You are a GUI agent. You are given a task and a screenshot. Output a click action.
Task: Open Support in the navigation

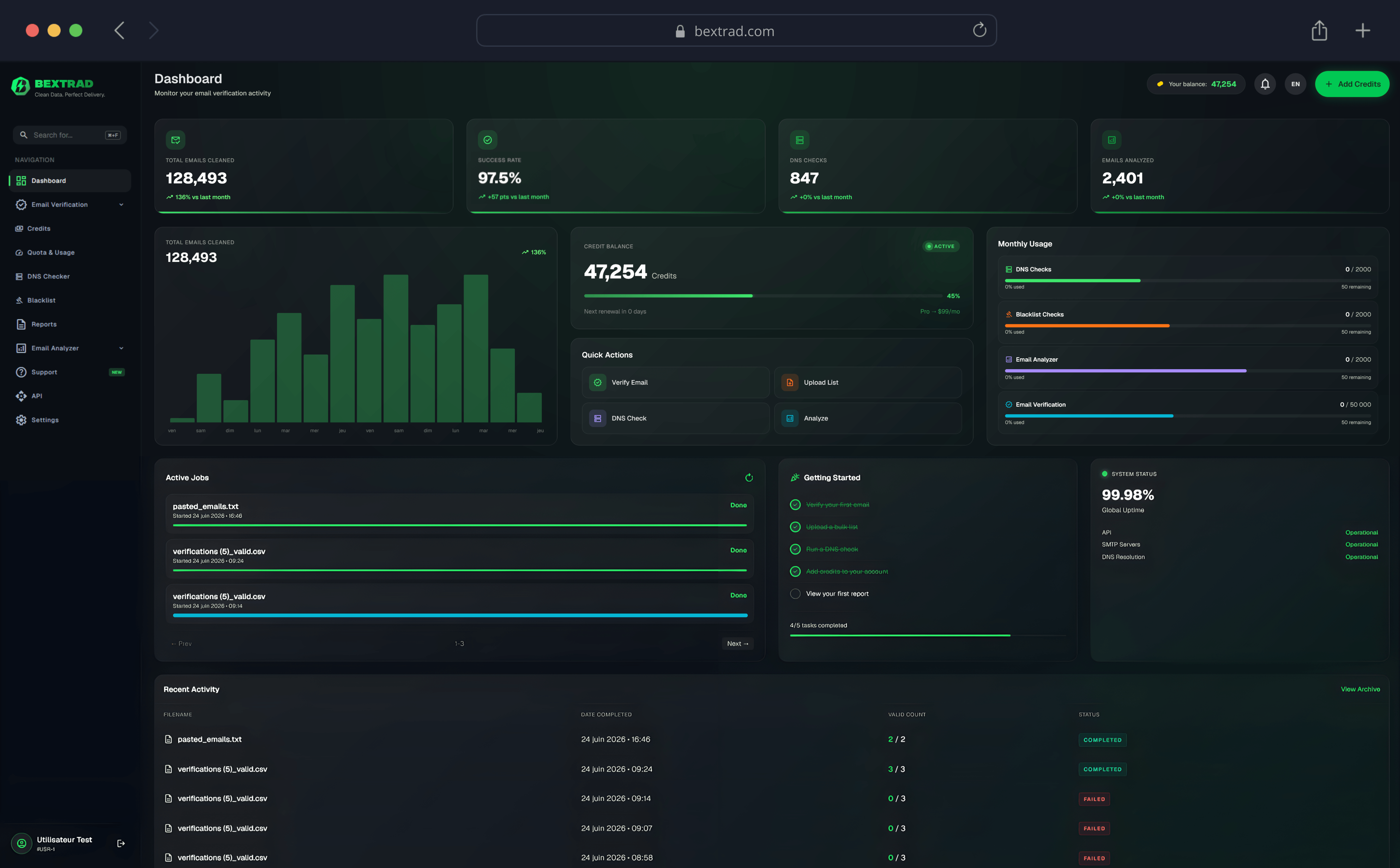coord(70,372)
